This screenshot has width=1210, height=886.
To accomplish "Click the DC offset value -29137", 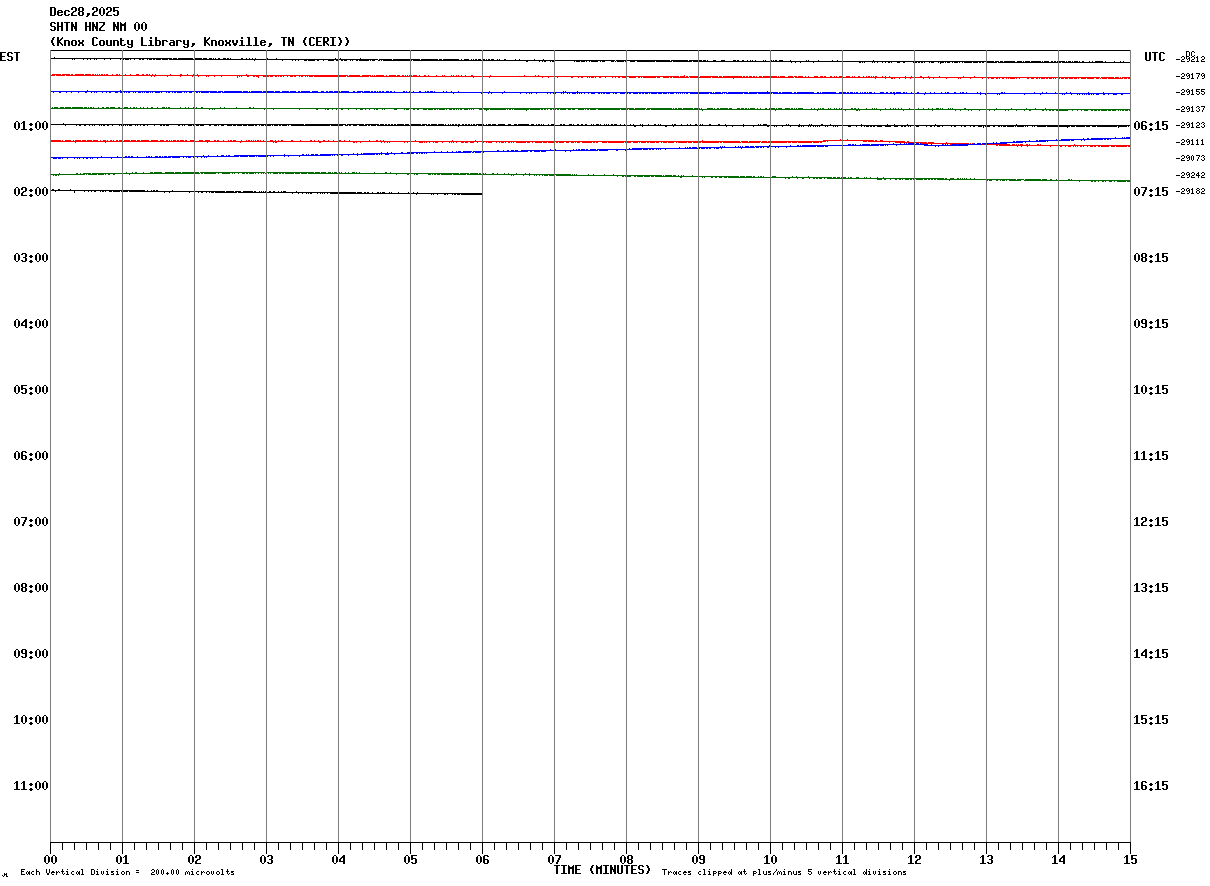I will coord(1191,109).
